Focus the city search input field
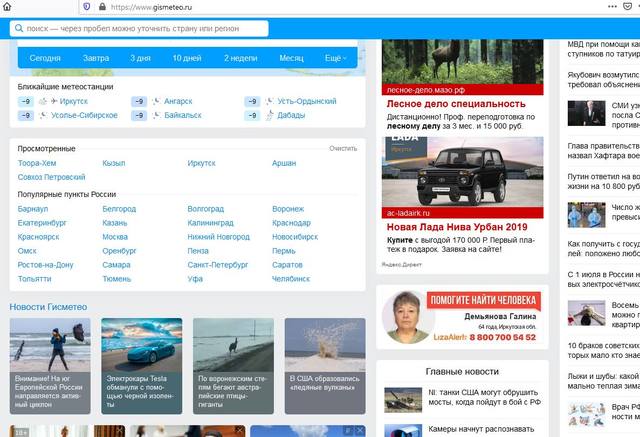The height and width of the screenshot is (437, 640). click(x=139, y=29)
